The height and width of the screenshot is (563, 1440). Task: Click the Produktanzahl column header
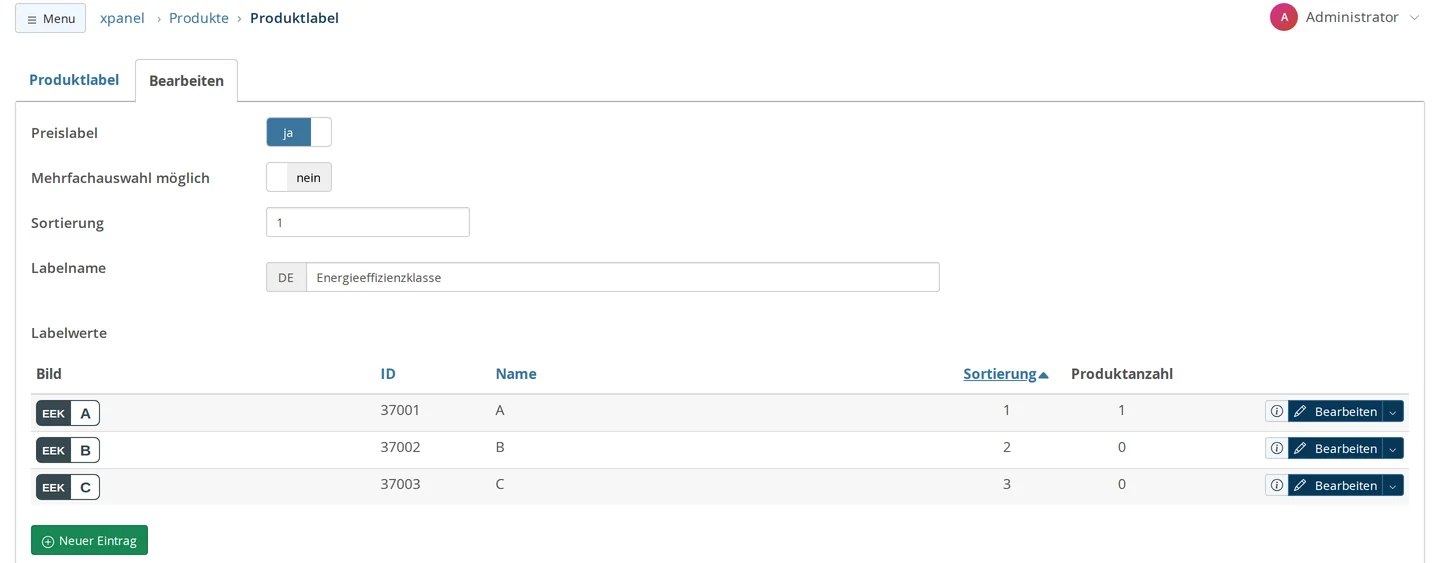1122,374
